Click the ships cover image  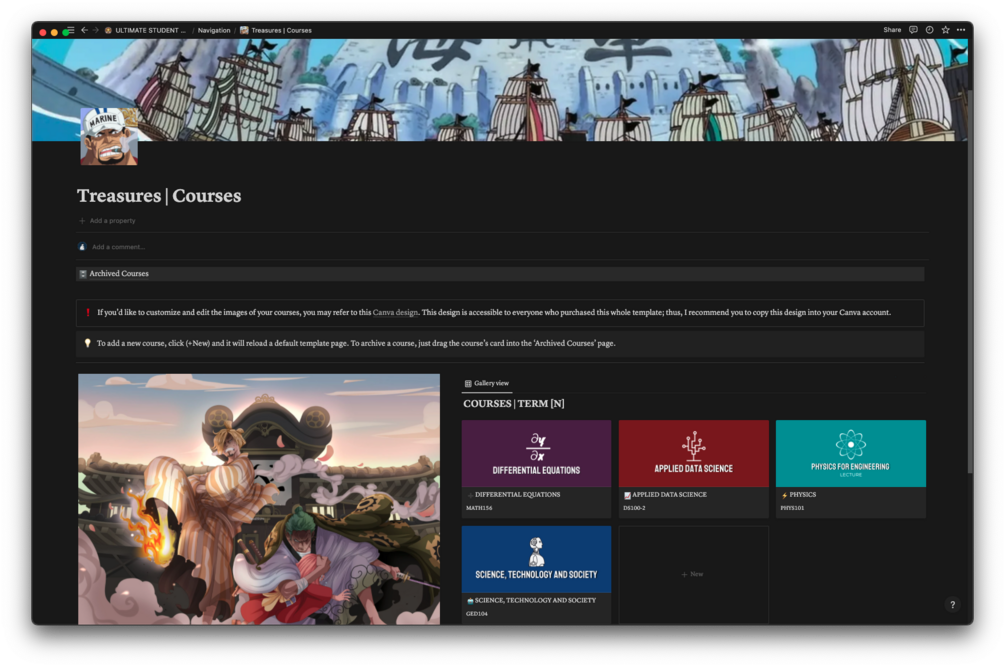pos(500,90)
